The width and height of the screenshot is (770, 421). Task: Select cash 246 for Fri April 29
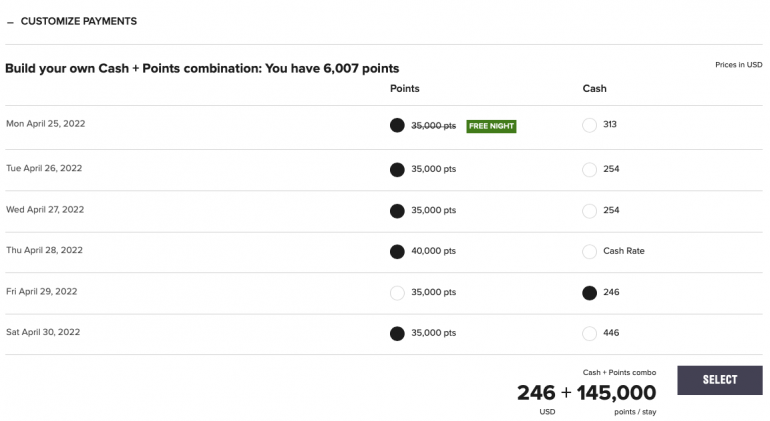coord(589,293)
